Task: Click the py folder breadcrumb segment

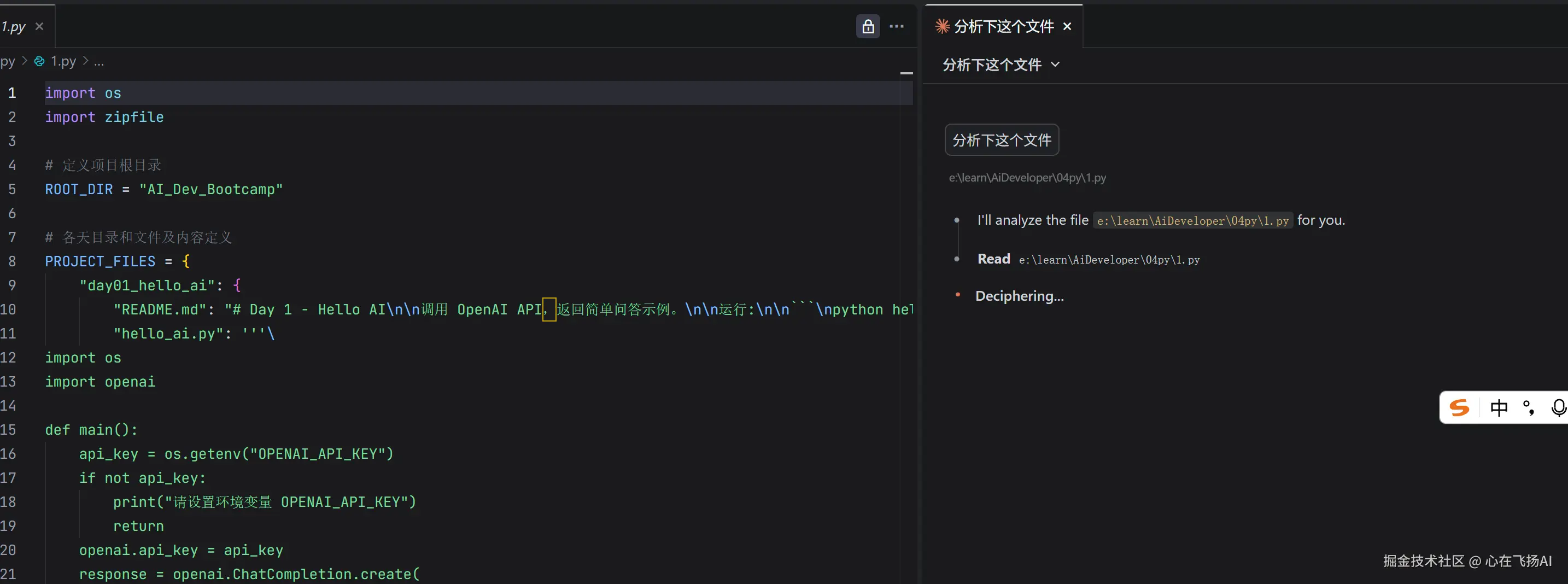Action: [7, 61]
